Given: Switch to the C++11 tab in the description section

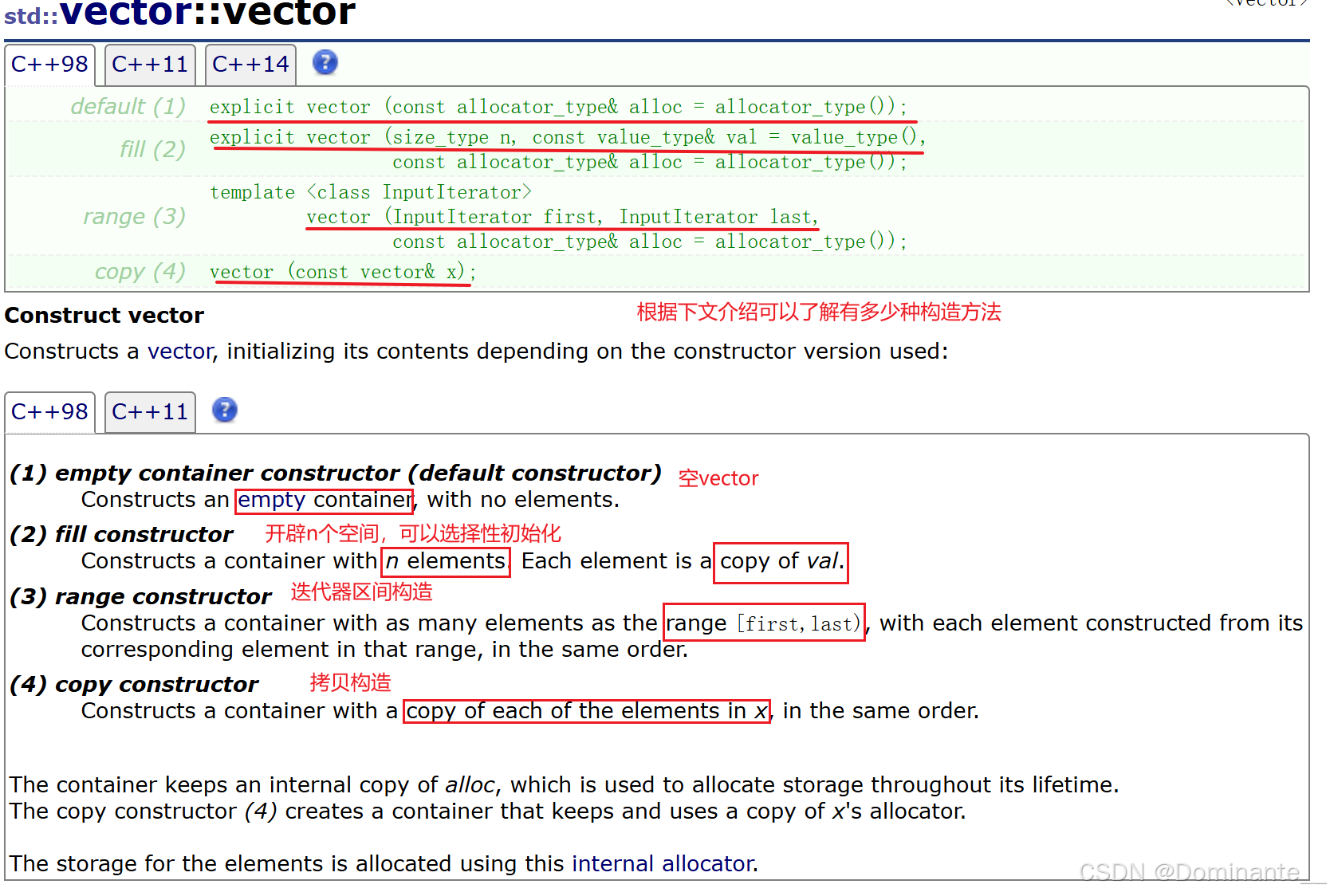Looking at the screenshot, I should 150,412.
